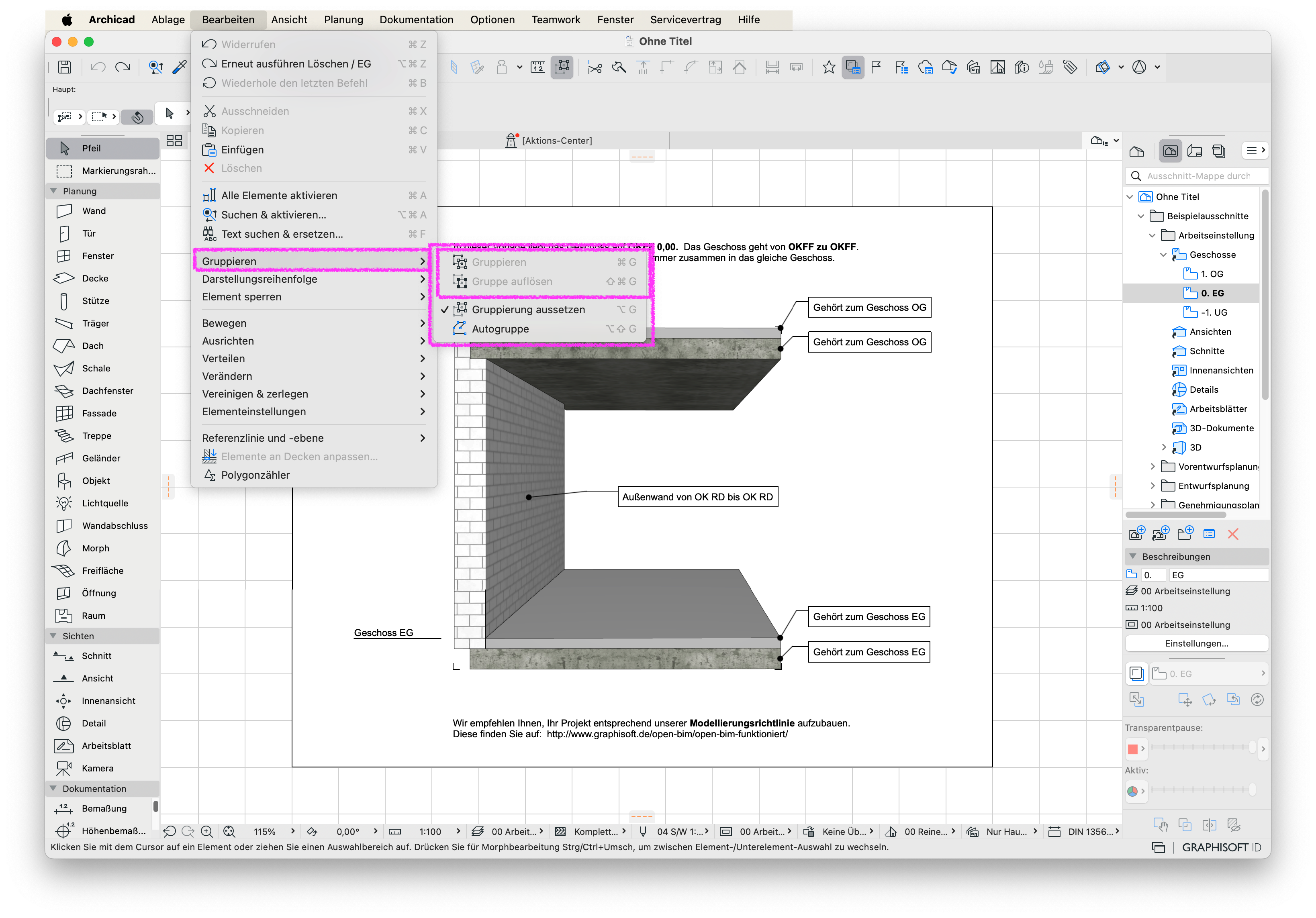Screen dimensions: 1316x918
Task: Click the GRAPHISOFT ID label
Action: coord(1222,847)
